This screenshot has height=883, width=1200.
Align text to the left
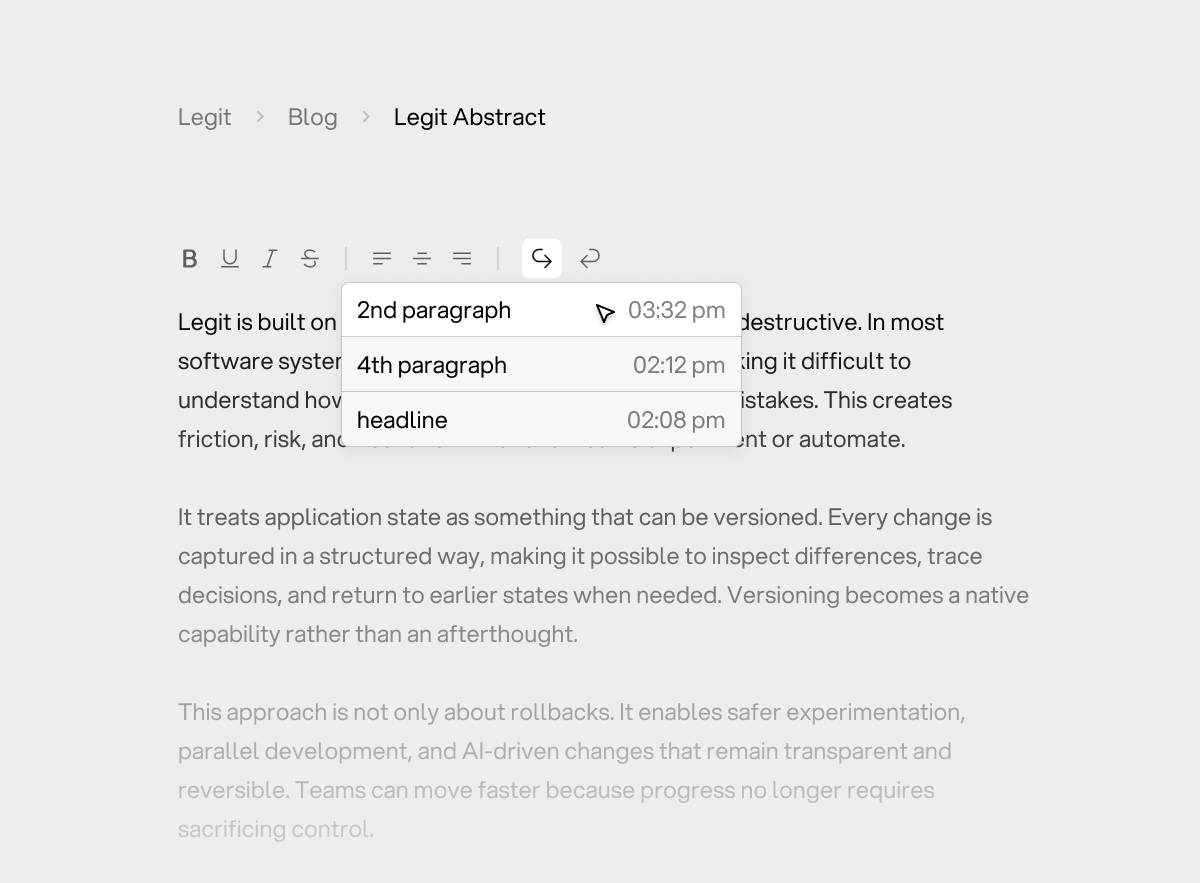pos(382,259)
